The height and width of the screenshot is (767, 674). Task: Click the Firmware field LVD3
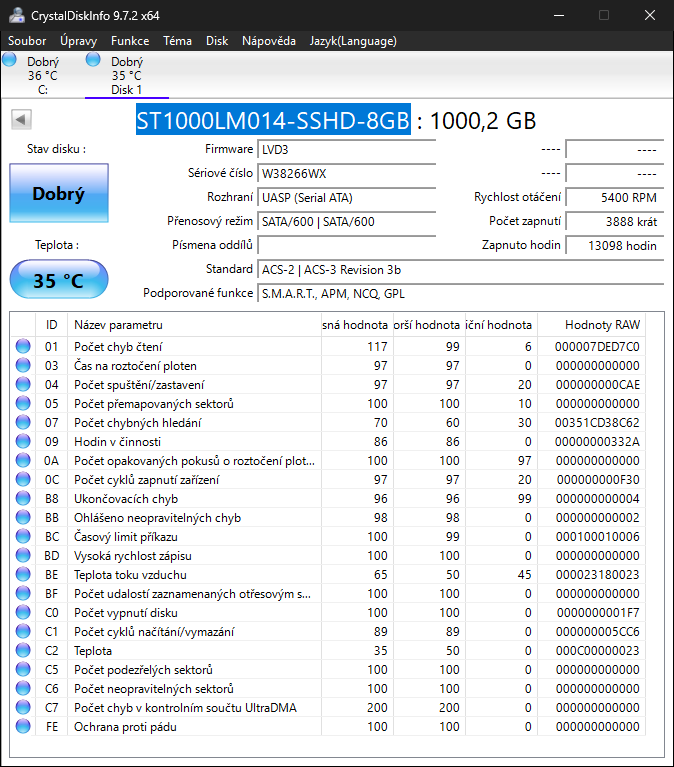[x=346, y=150]
